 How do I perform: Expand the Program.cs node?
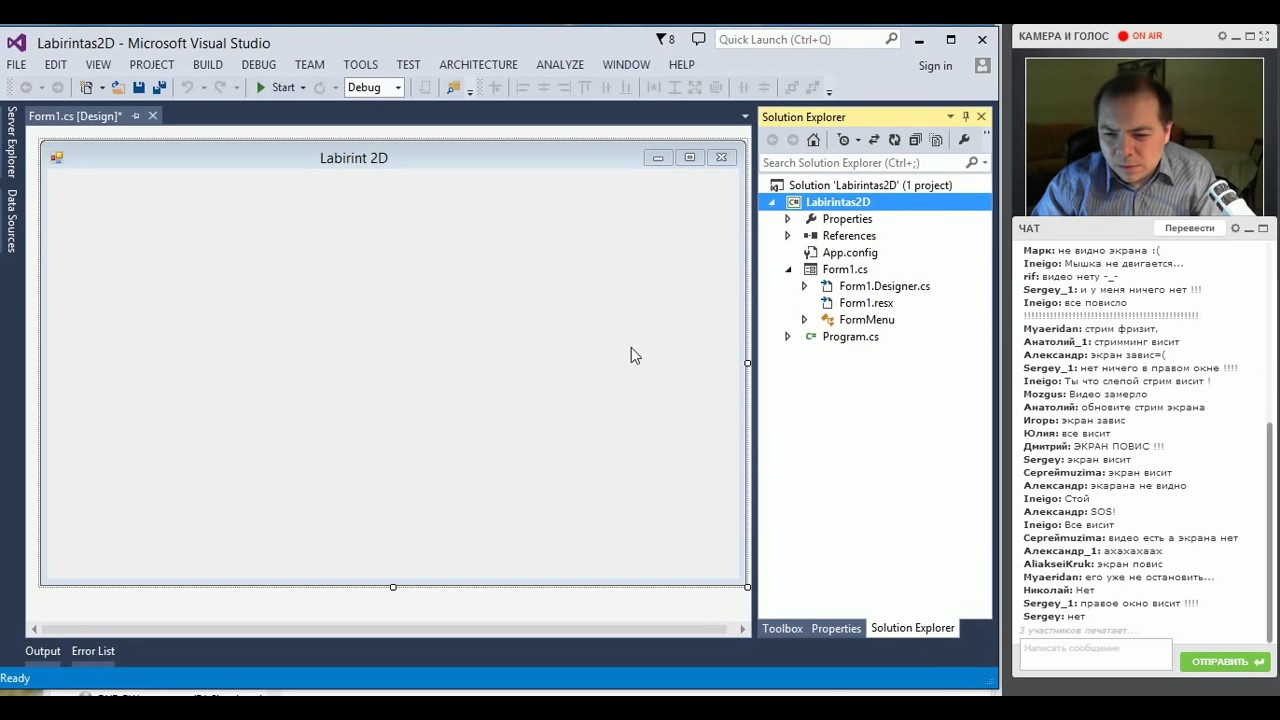pyautogui.click(x=787, y=337)
